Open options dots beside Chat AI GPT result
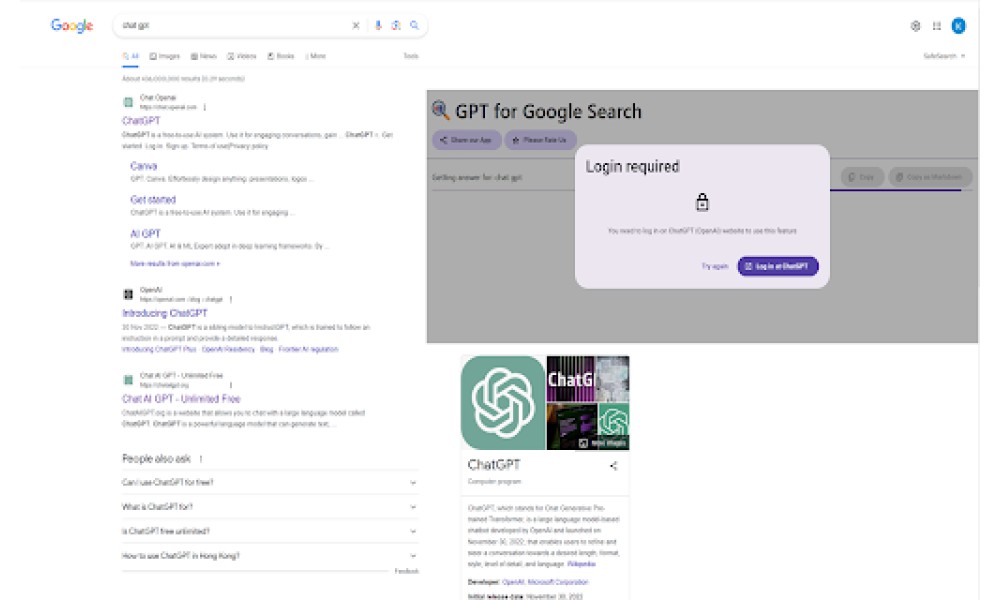 [230, 385]
